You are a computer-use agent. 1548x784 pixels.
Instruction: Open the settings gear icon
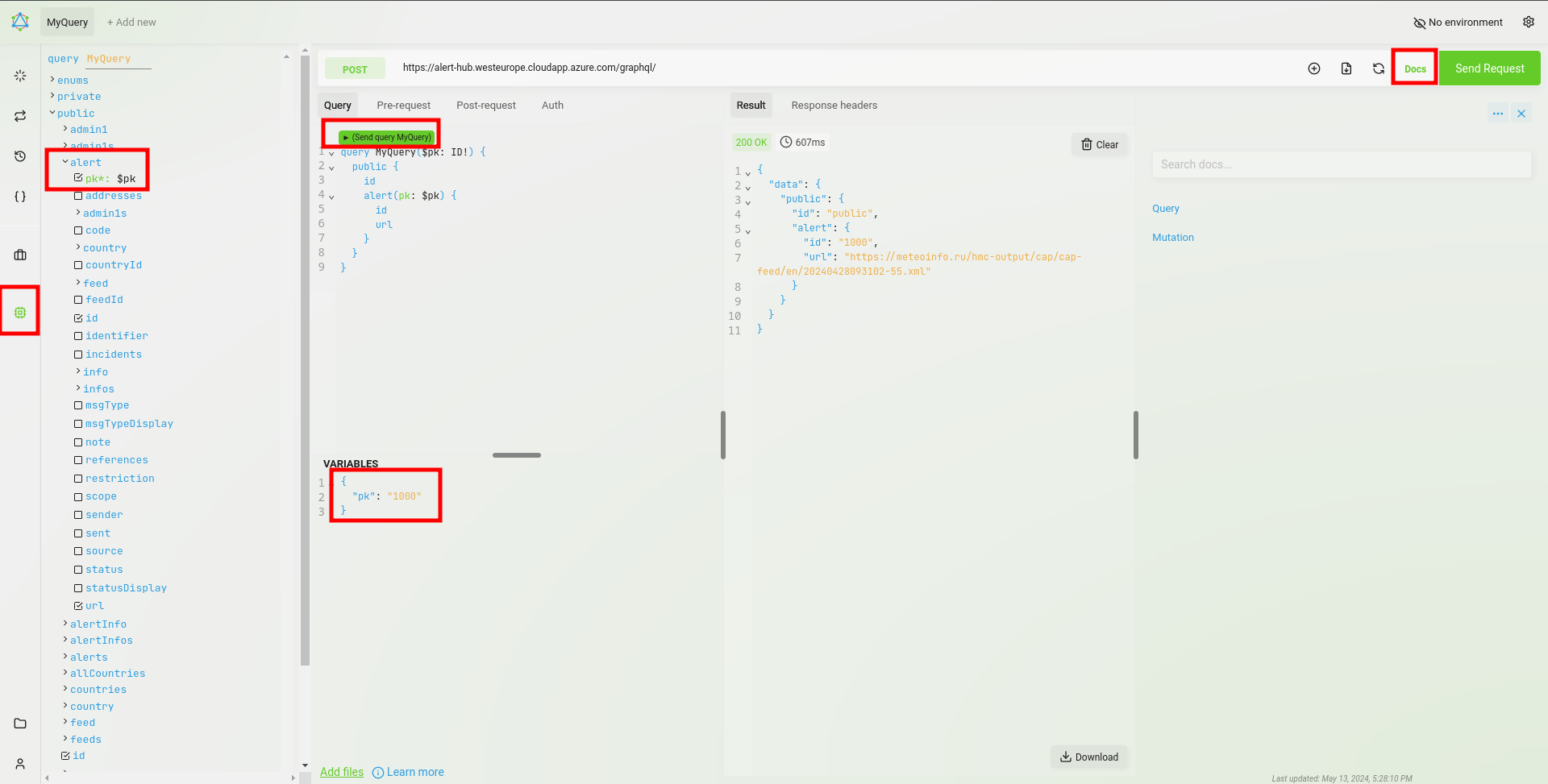1528,23
